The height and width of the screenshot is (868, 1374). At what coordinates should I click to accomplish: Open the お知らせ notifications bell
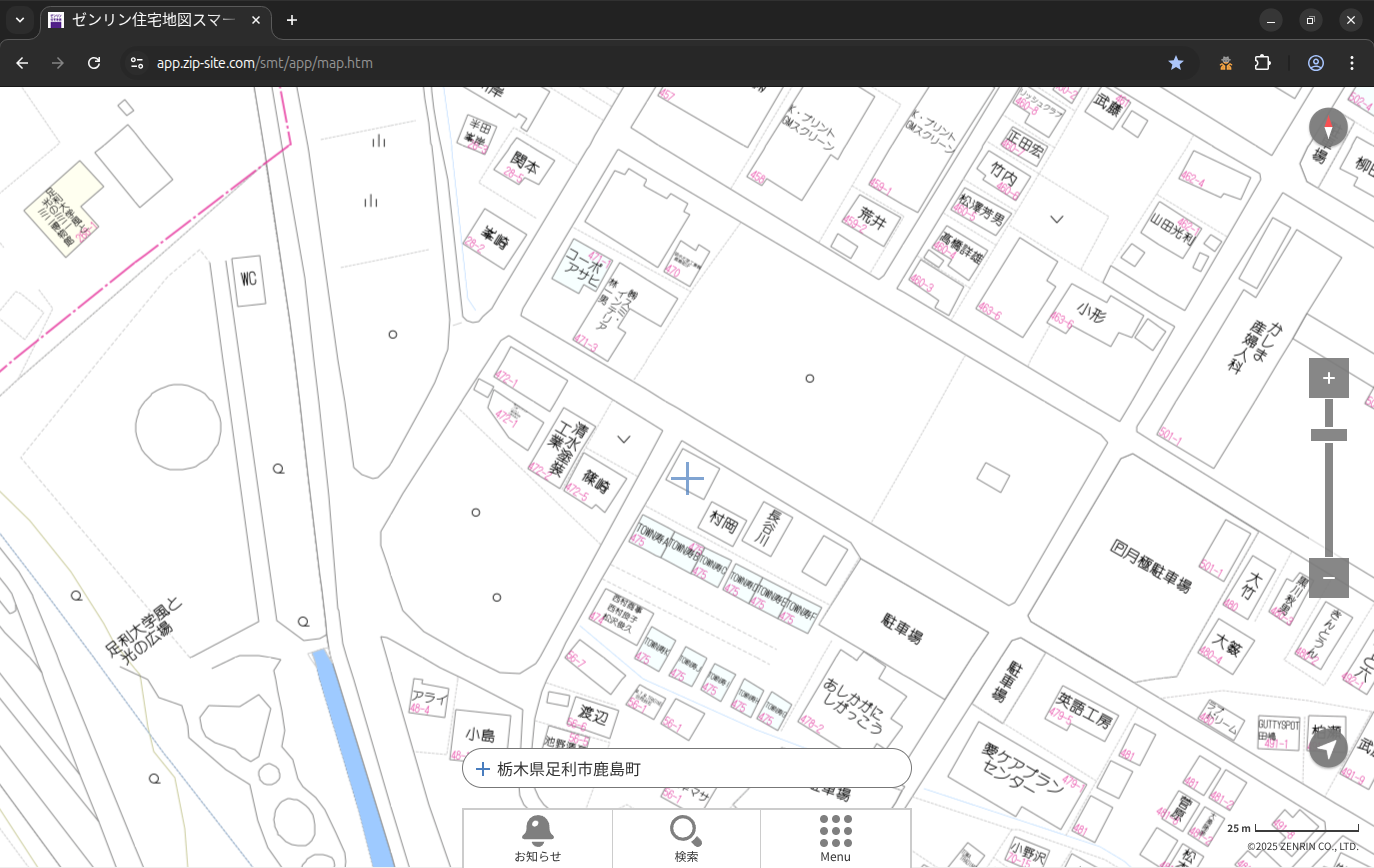[x=537, y=838]
